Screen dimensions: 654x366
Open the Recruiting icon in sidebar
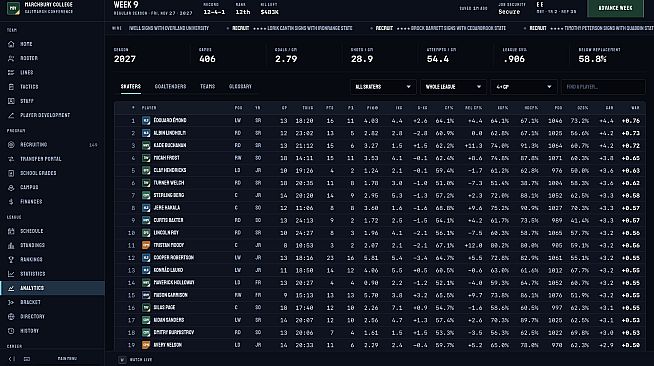[x=11, y=145]
